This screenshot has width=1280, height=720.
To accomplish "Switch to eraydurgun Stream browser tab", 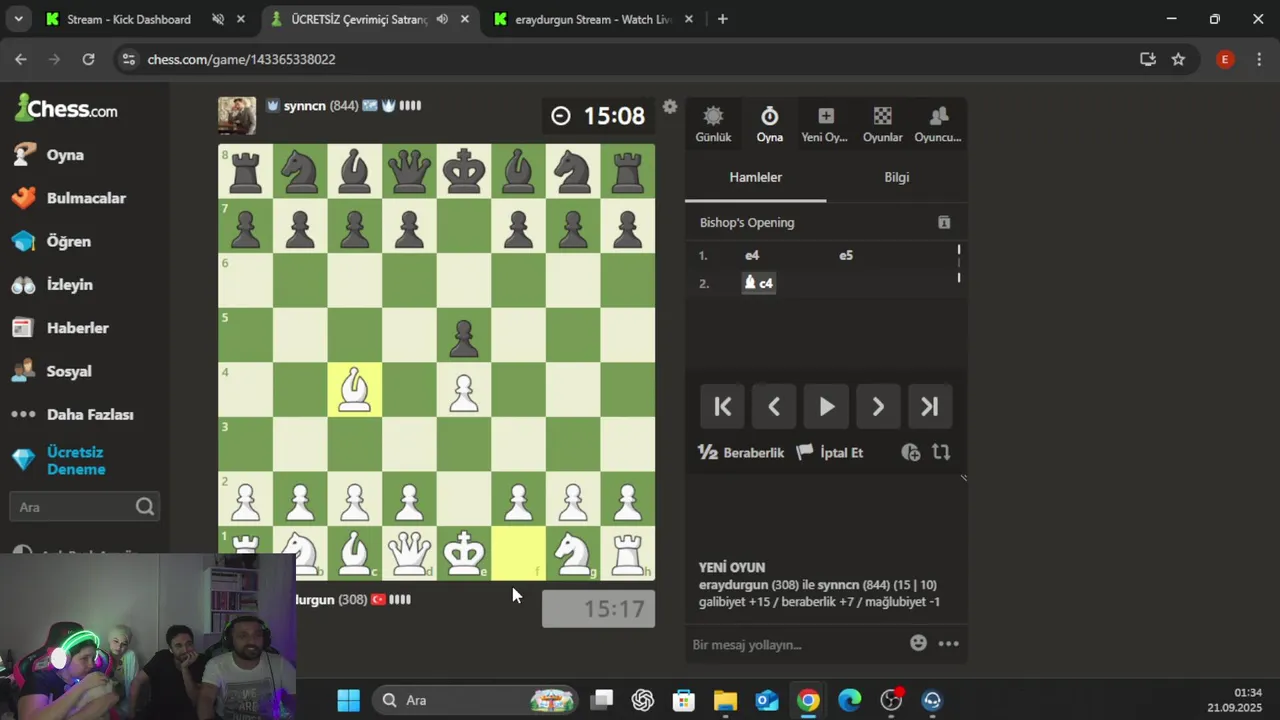I will tap(594, 19).
